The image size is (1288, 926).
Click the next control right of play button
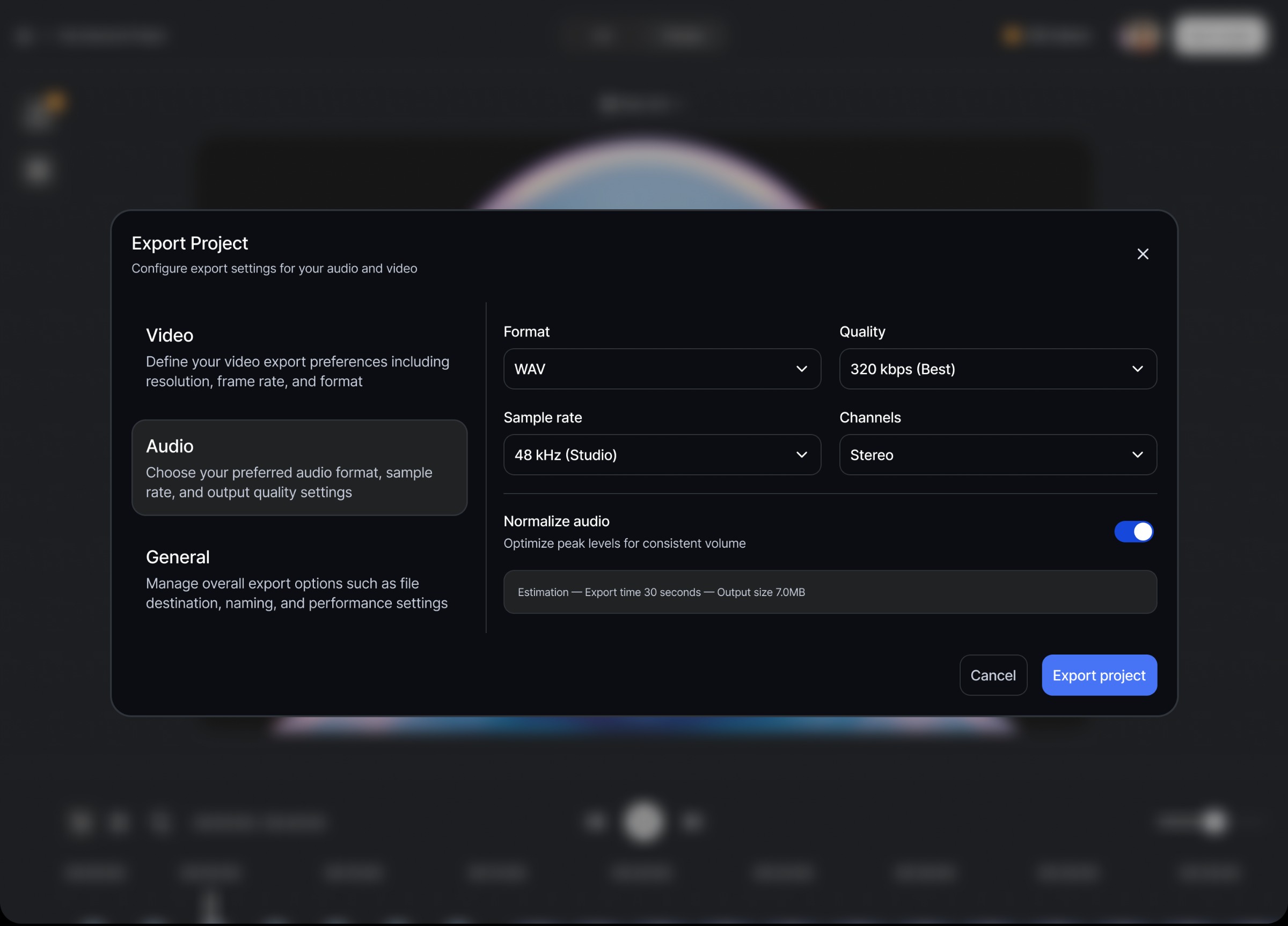point(692,821)
